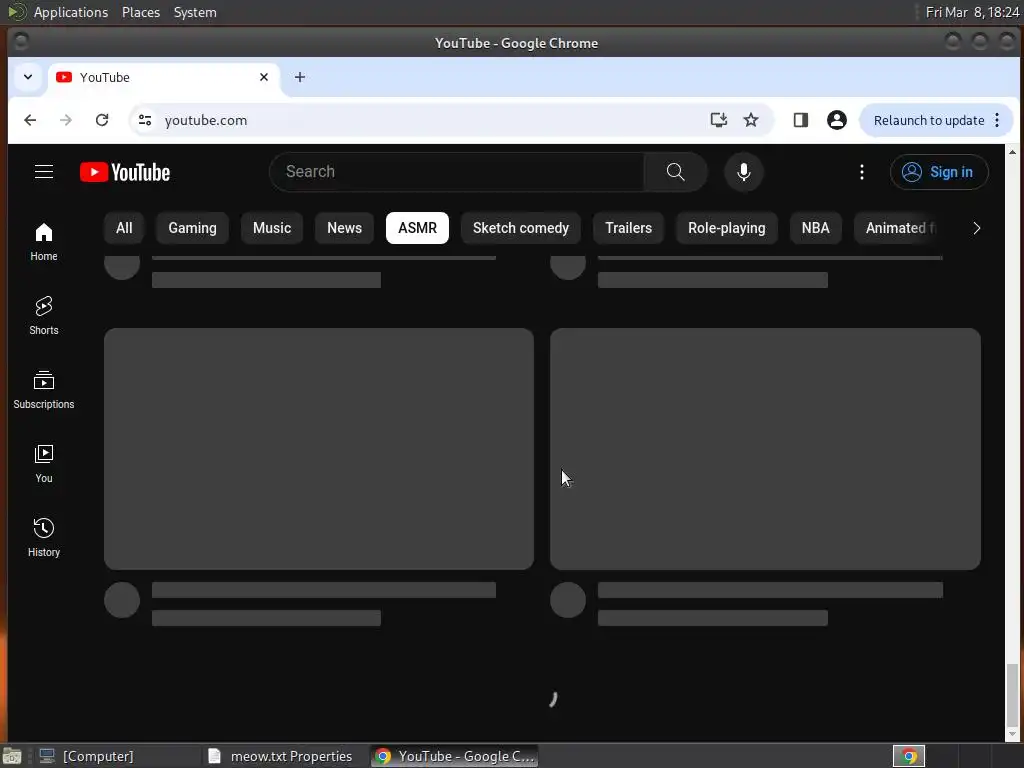1024x768 pixels.
Task: Focus the YouTube search field
Action: click(x=457, y=172)
